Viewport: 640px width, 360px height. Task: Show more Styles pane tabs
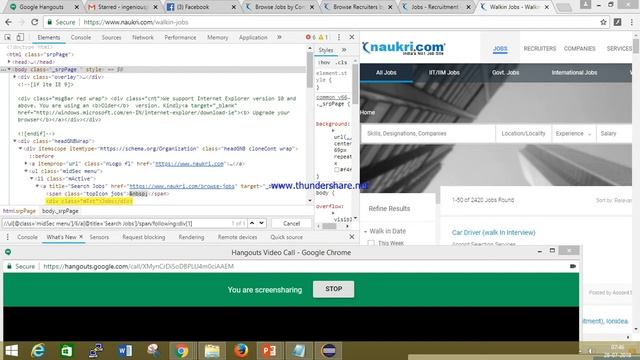point(344,50)
